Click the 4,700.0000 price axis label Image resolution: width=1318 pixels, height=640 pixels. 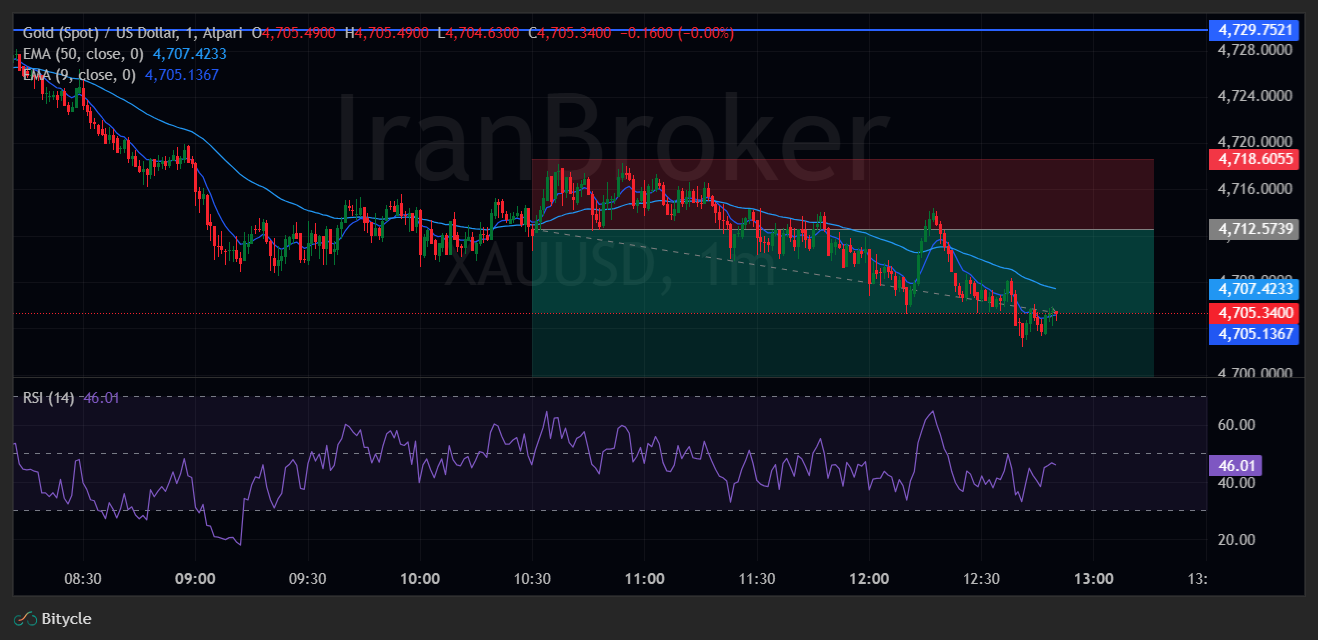click(x=1256, y=373)
